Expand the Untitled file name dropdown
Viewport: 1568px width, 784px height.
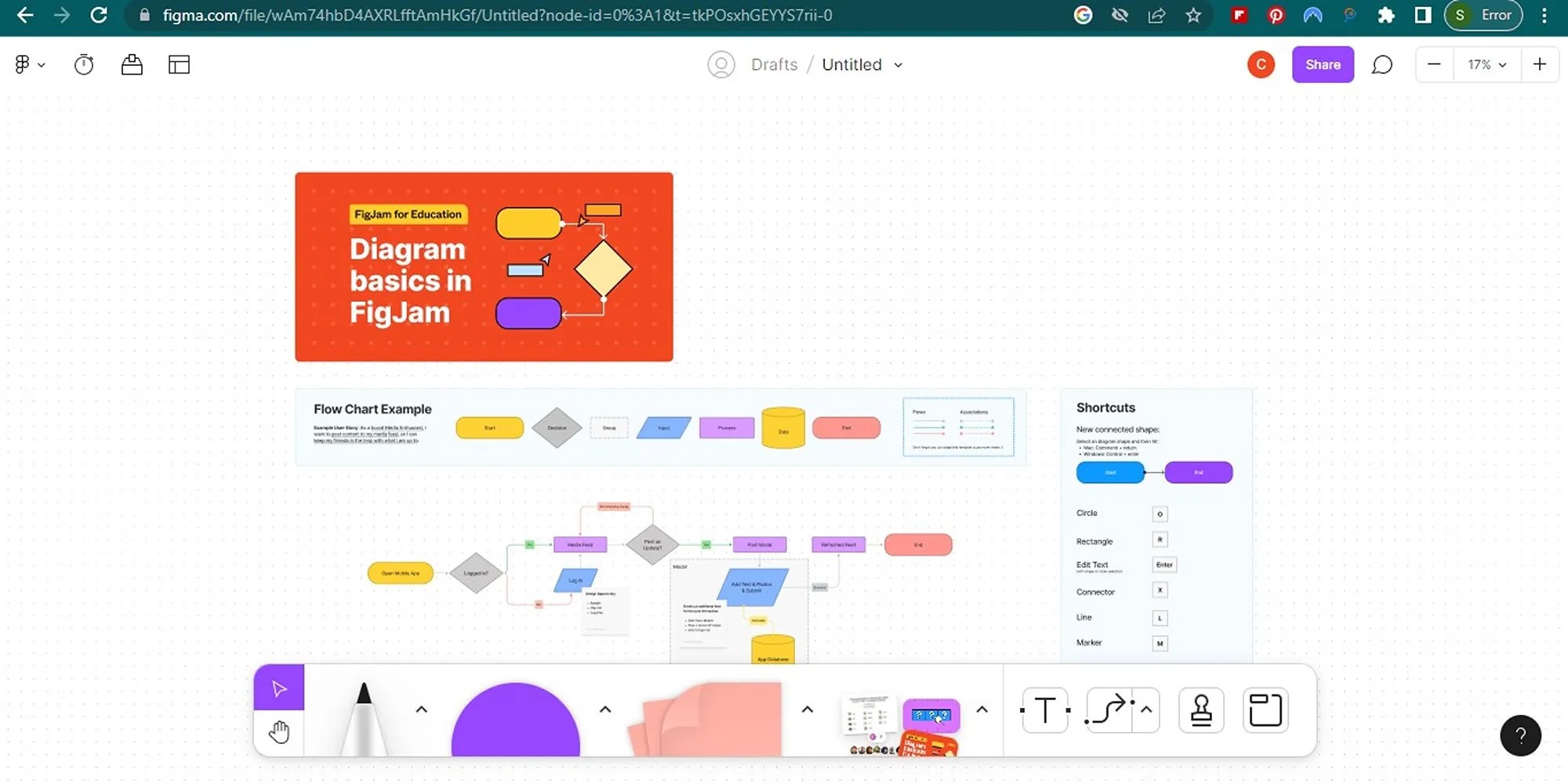tap(898, 65)
